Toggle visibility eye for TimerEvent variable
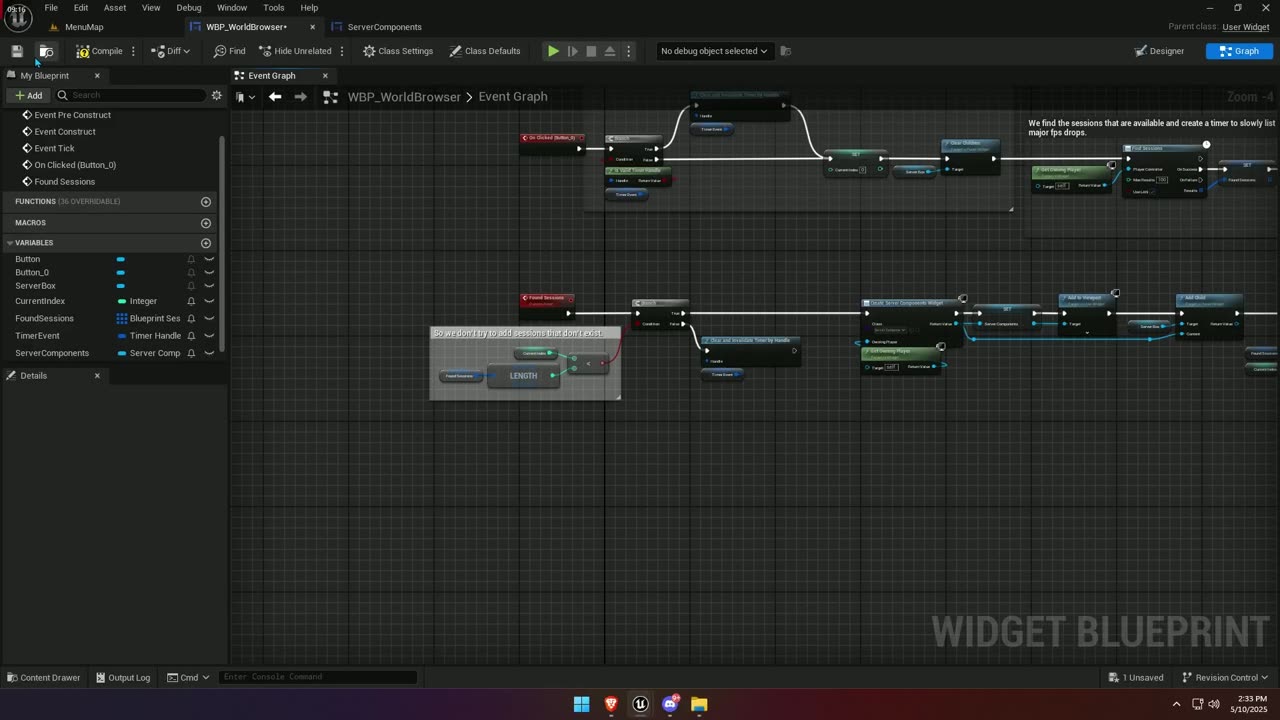 click(209, 336)
